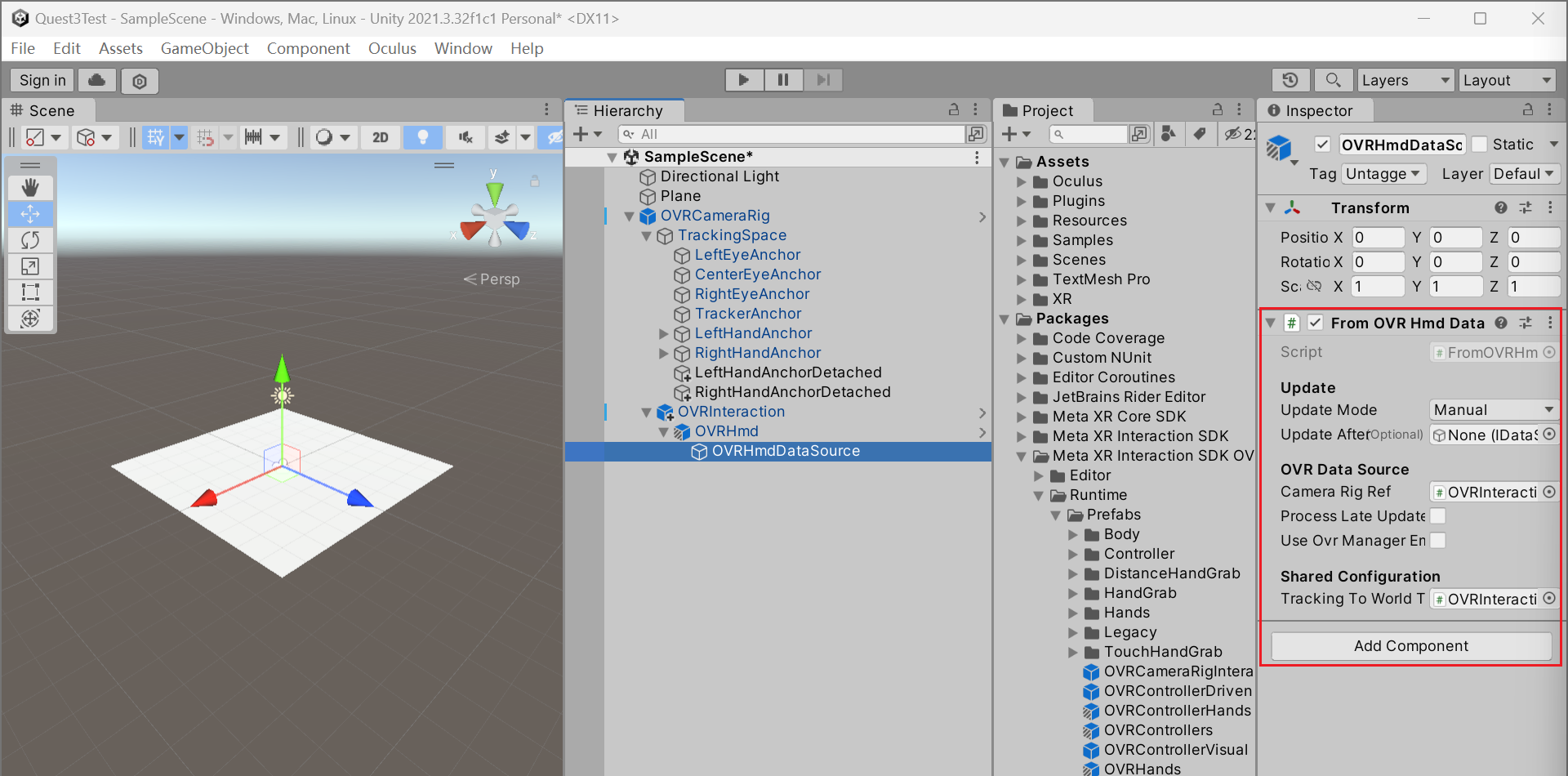Enter OVRInteraction prefab via arrow

tap(982, 413)
